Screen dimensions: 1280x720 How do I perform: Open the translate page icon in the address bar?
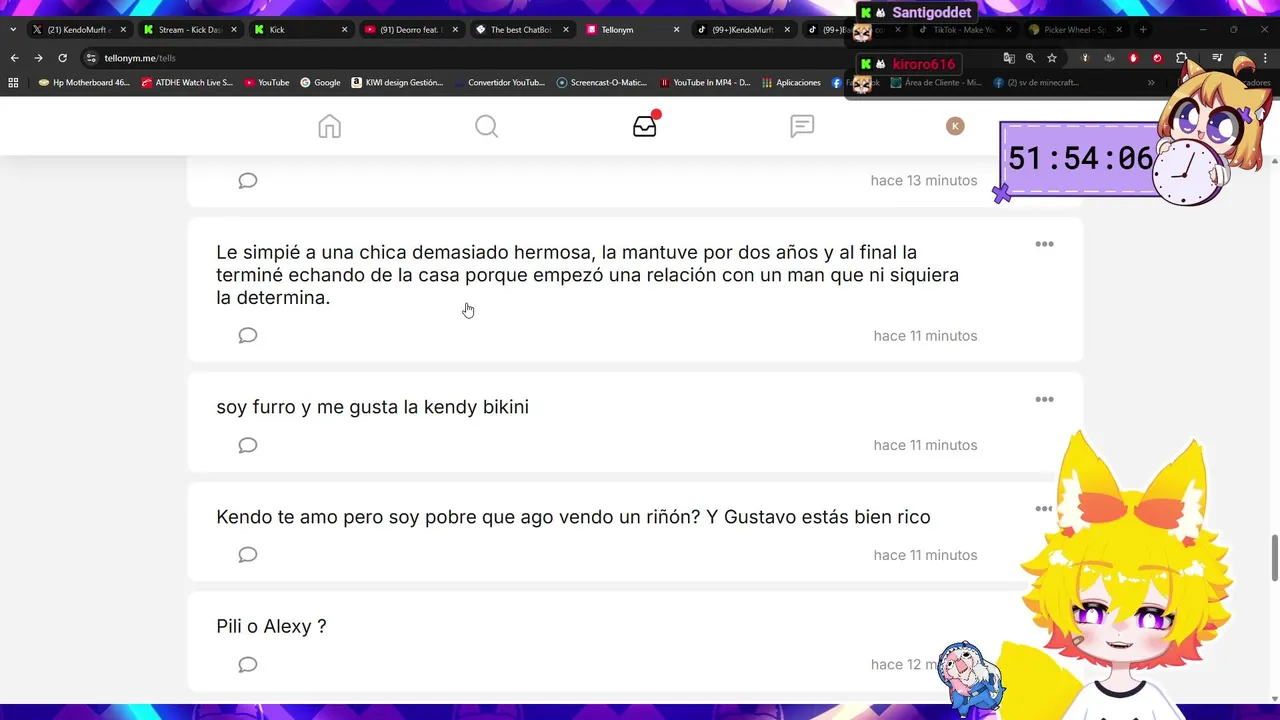coord(1009,58)
